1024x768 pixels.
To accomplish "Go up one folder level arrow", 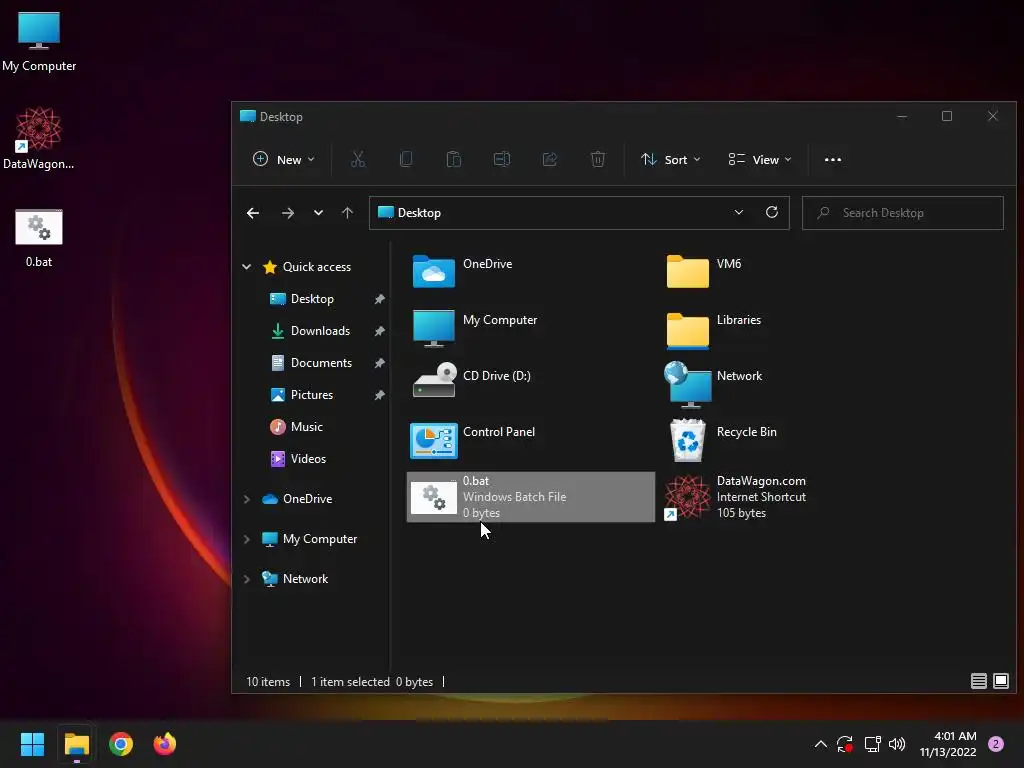I will pos(347,213).
